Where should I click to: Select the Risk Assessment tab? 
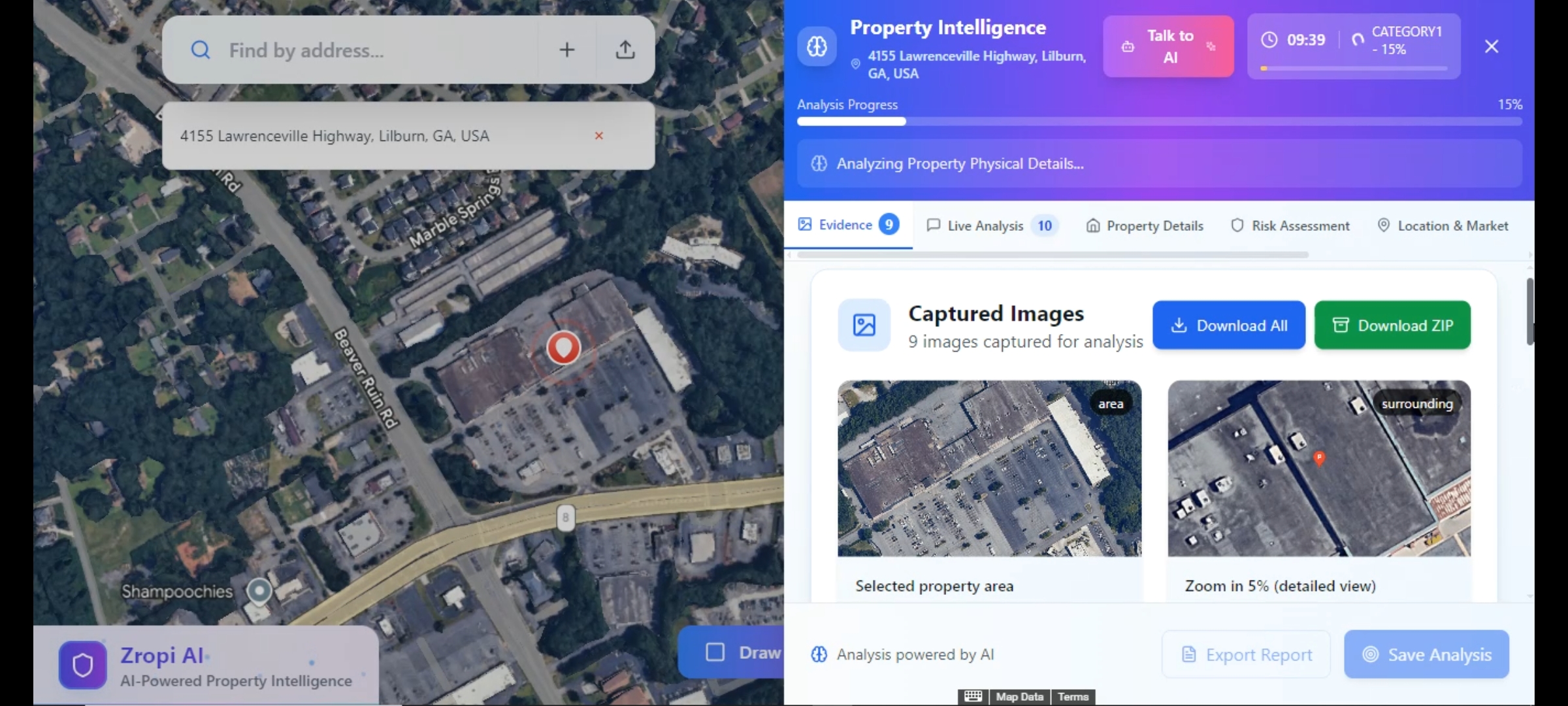pyautogui.click(x=1290, y=226)
